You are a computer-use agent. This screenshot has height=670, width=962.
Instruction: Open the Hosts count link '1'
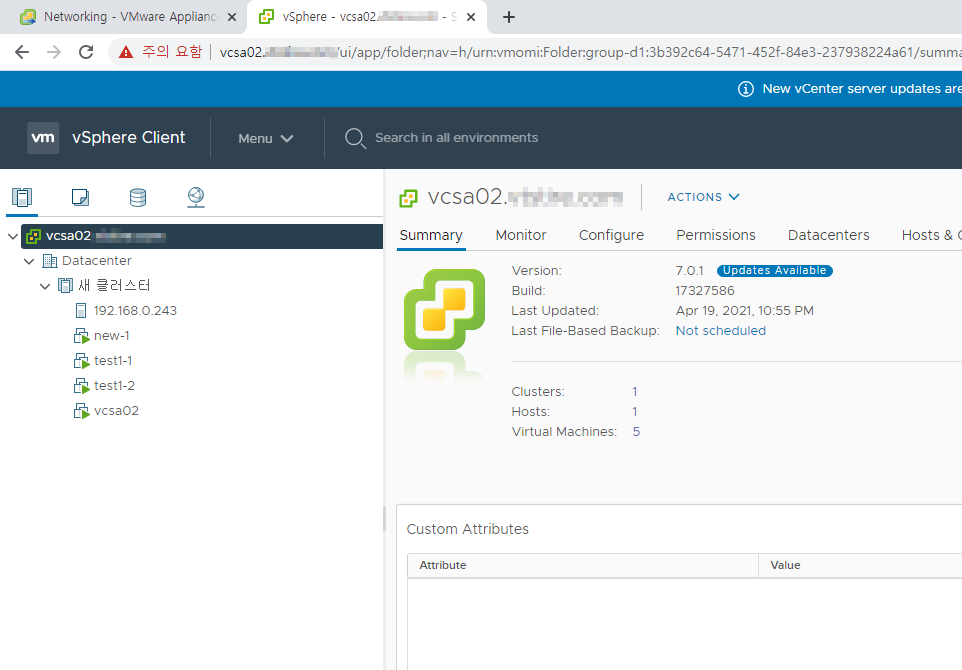click(635, 412)
